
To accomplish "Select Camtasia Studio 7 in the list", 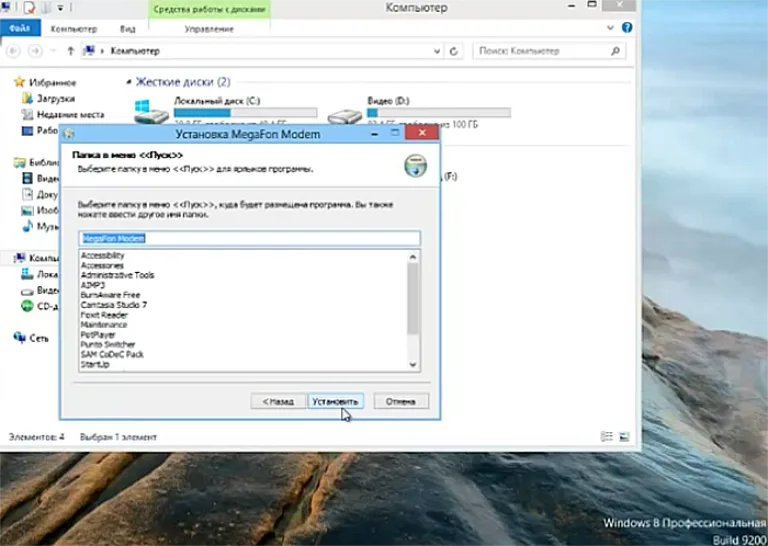I will click(114, 305).
